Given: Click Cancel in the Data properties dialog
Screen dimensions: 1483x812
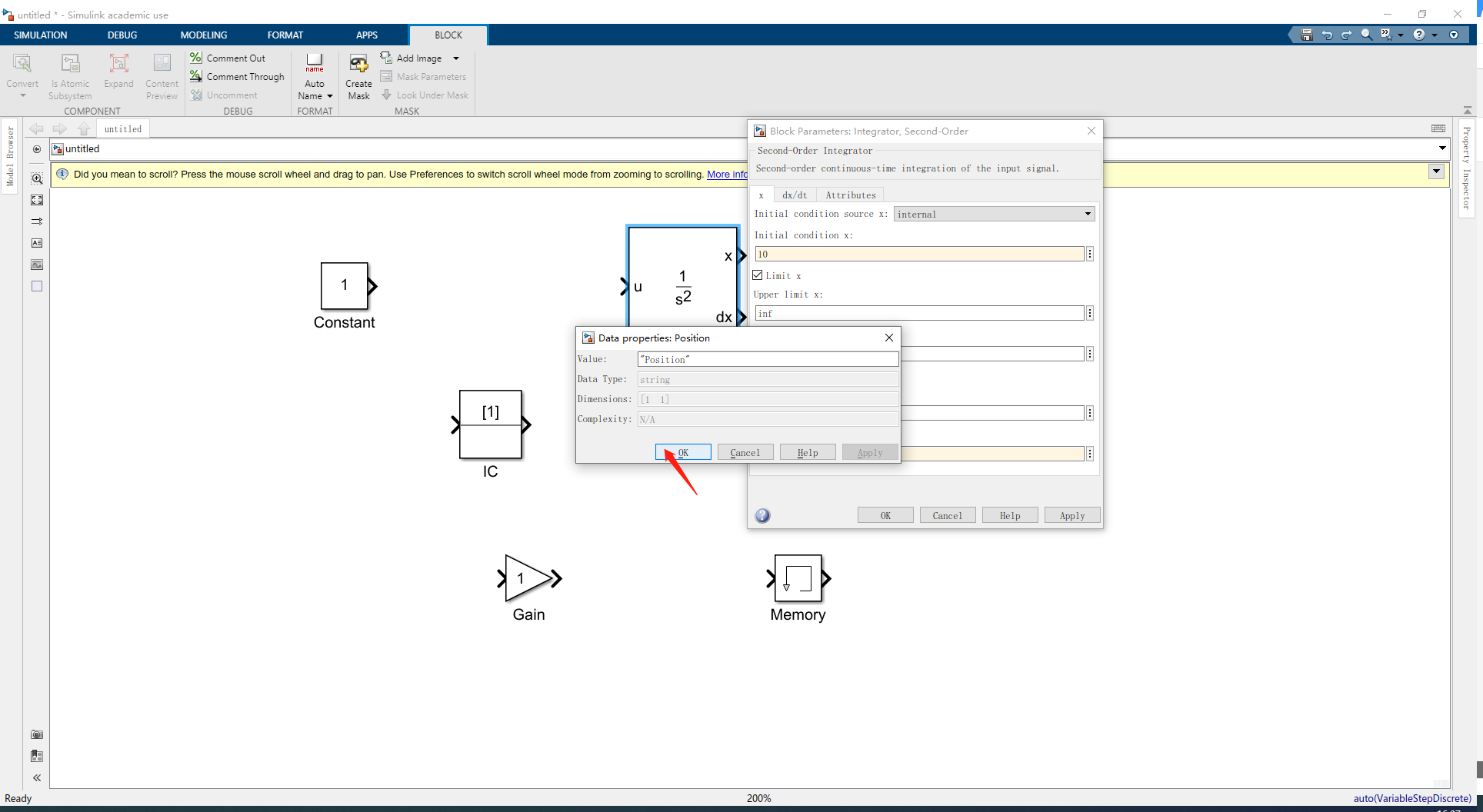Looking at the screenshot, I should click(745, 452).
